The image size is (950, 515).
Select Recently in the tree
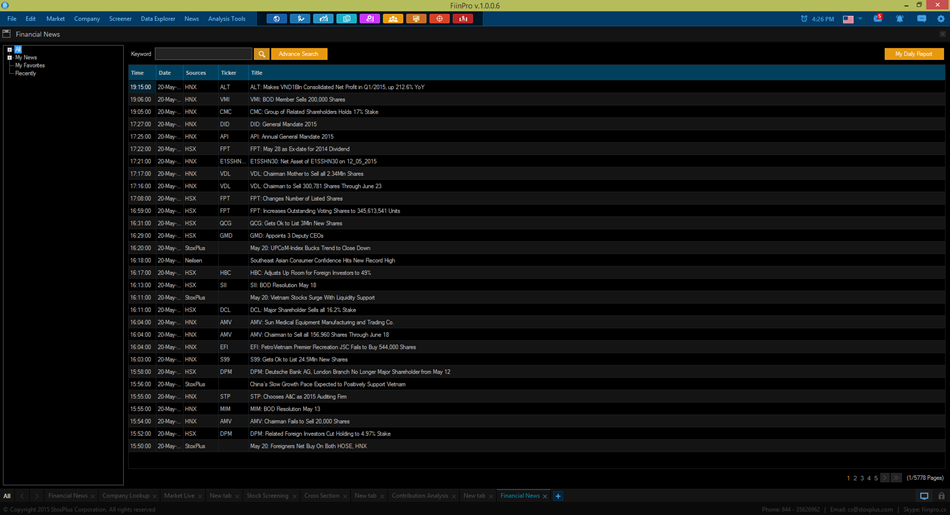25,73
